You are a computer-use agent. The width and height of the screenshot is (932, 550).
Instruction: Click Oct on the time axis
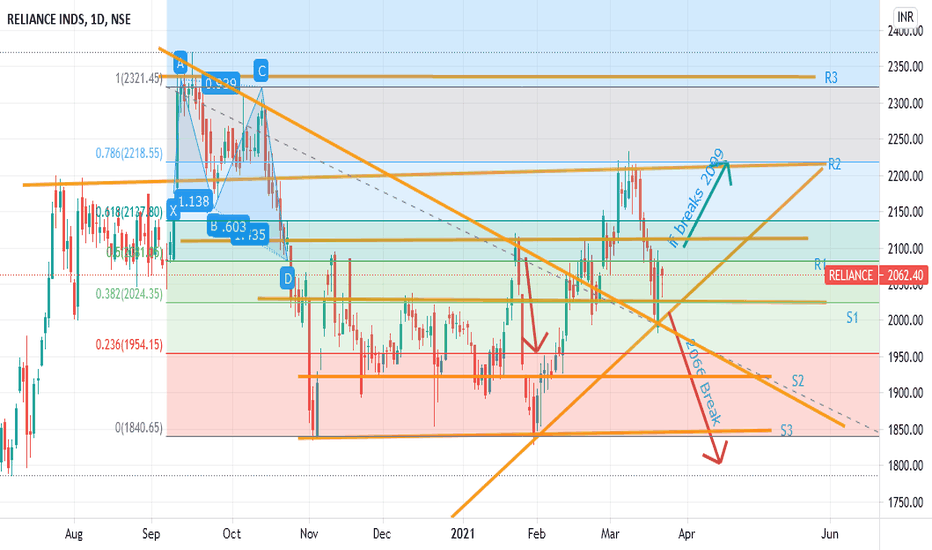pyautogui.click(x=232, y=534)
